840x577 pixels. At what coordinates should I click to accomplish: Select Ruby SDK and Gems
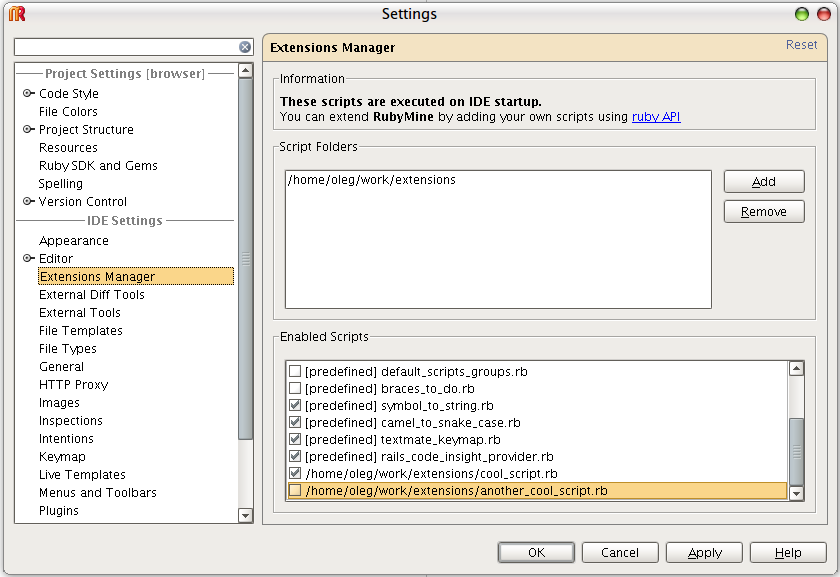(98, 166)
